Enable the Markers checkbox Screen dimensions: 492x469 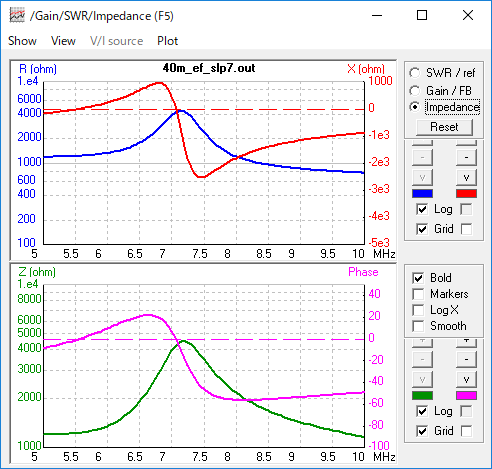418,294
